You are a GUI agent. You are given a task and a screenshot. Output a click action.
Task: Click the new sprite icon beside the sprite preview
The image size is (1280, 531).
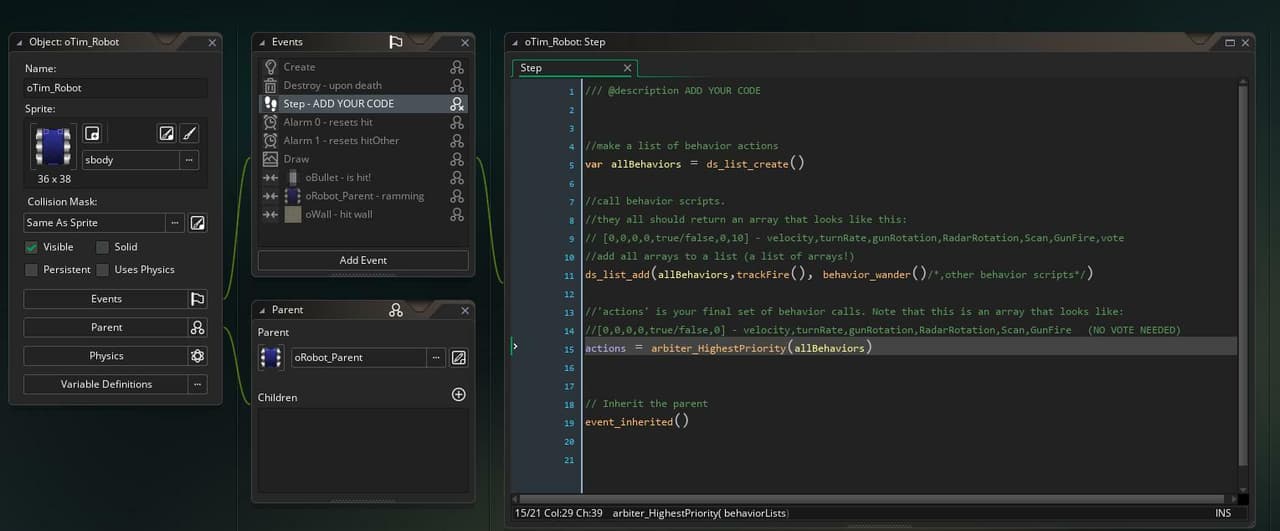pyautogui.click(x=92, y=134)
